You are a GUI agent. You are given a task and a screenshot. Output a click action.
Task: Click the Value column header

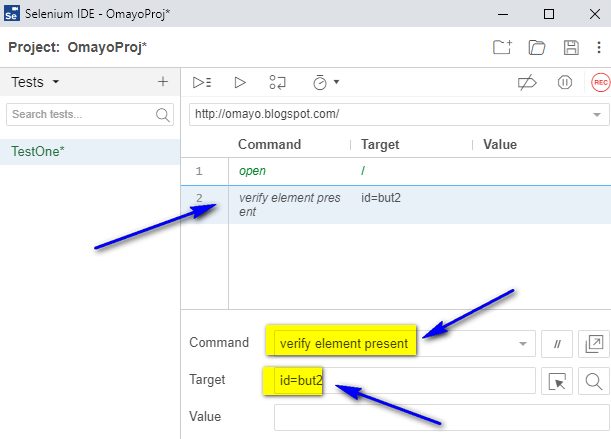point(500,145)
